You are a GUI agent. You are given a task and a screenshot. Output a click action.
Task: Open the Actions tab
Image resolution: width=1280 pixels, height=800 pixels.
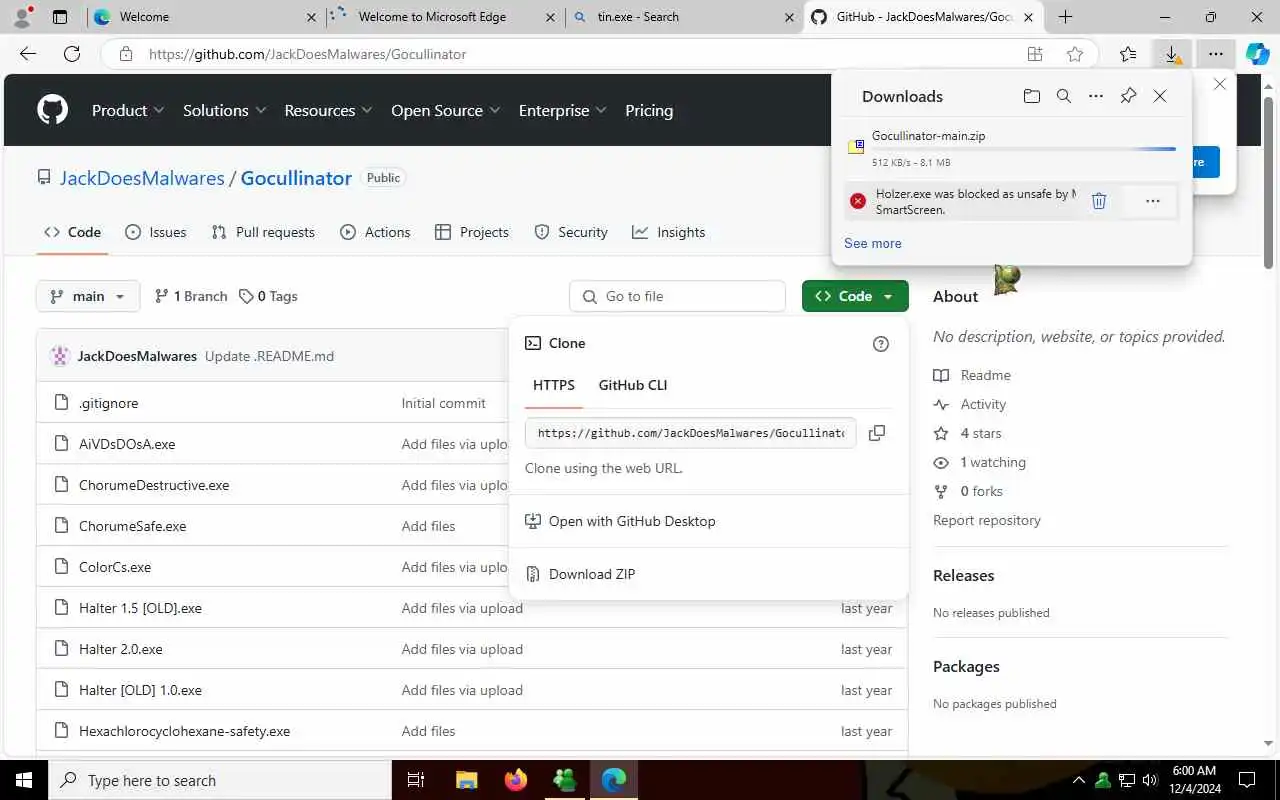(x=375, y=232)
